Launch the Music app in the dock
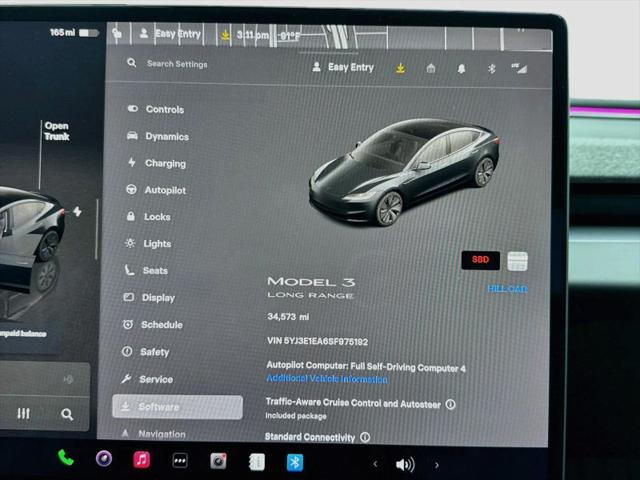Screen dimensions: 640x480 tap(142, 460)
